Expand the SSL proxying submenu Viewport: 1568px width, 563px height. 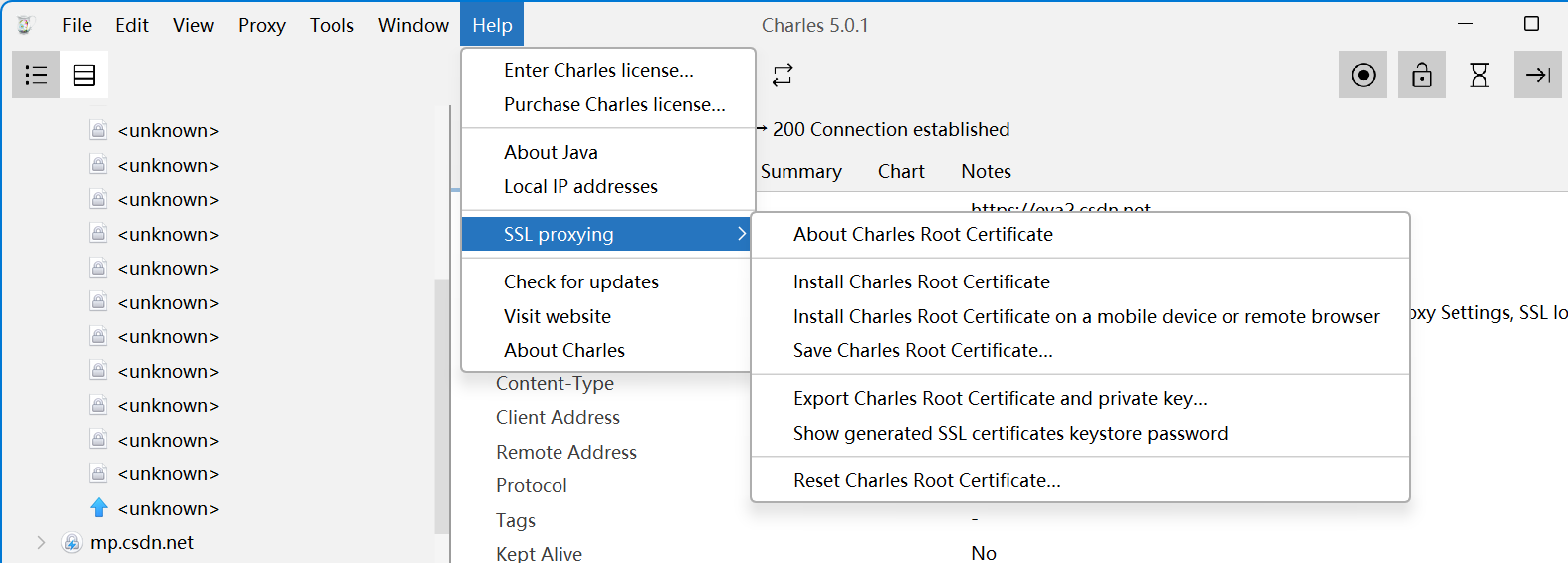click(x=607, y=234)
